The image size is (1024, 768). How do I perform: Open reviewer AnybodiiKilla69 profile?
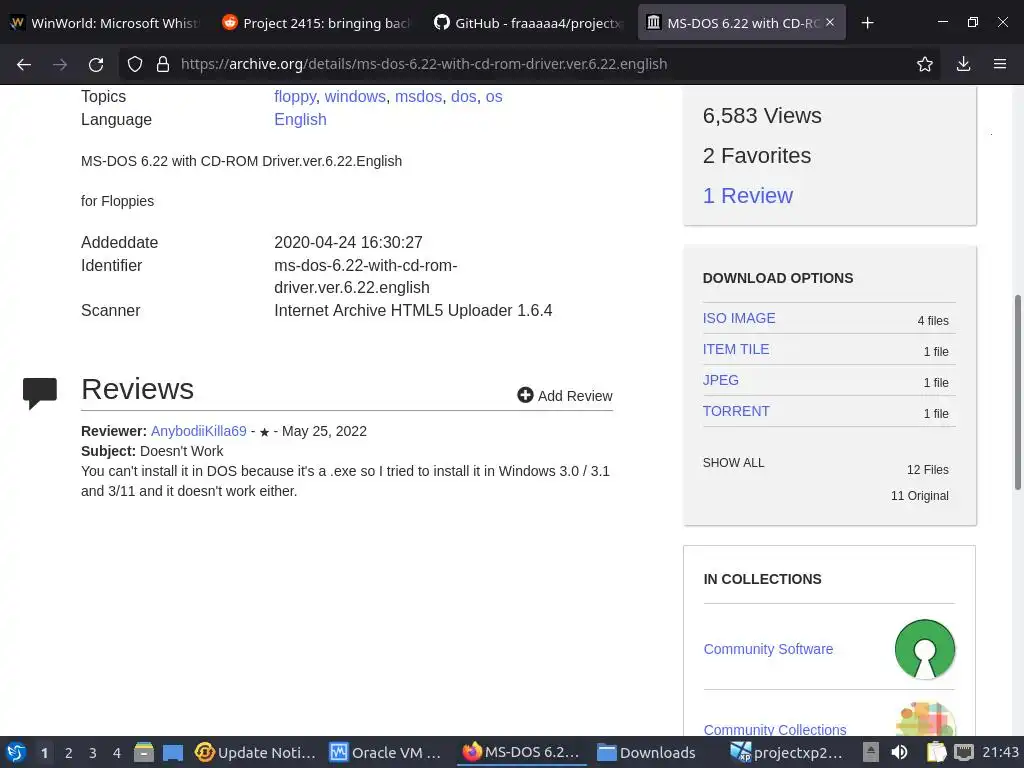tap(199, 431)
